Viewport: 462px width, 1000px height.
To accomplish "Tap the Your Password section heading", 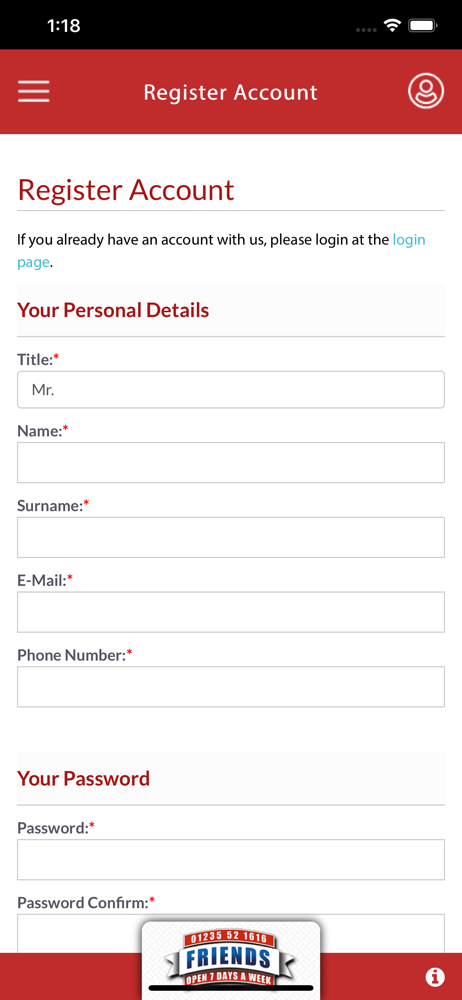I will [x=84, y=779].
